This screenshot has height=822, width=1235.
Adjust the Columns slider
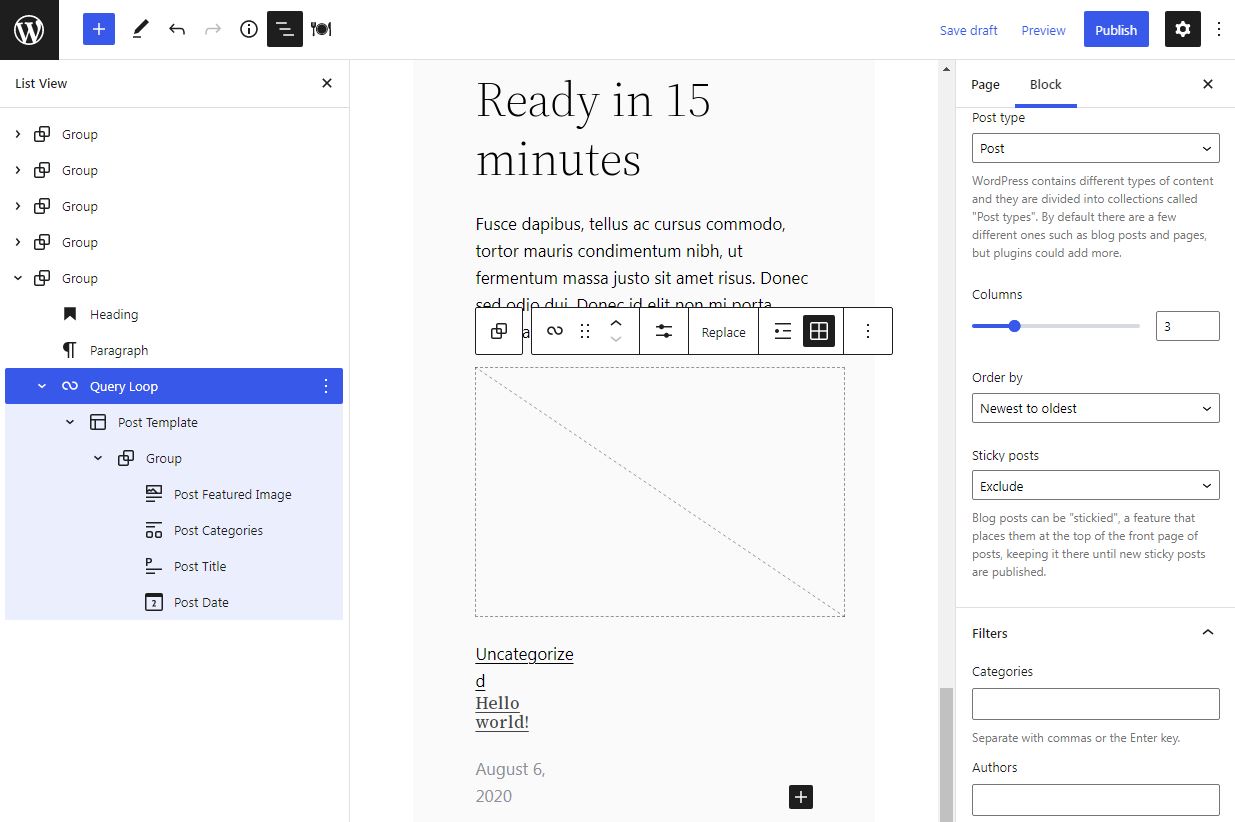click(1014, 326)
